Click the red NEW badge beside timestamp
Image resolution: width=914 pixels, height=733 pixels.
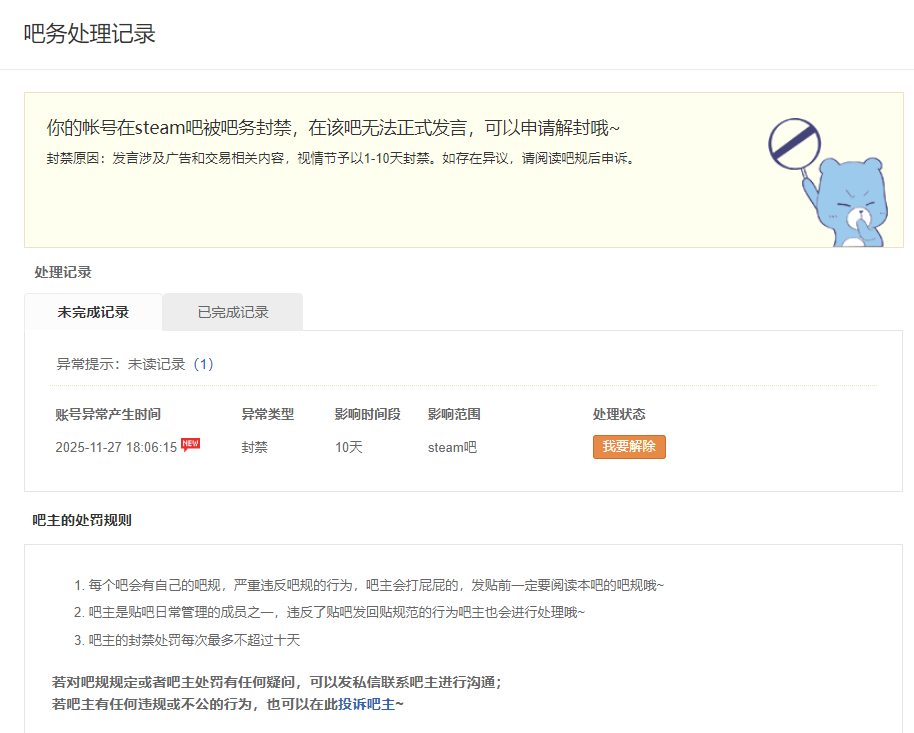point(190,444)
